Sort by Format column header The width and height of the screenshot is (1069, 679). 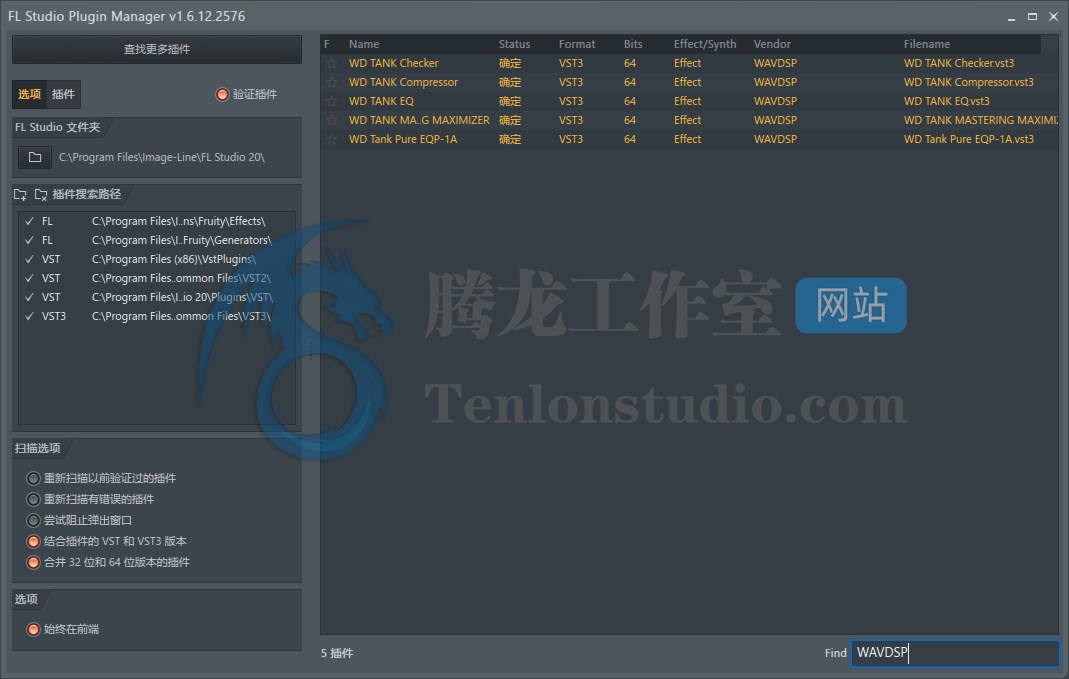pyautogui.click(x=577, y=44)
